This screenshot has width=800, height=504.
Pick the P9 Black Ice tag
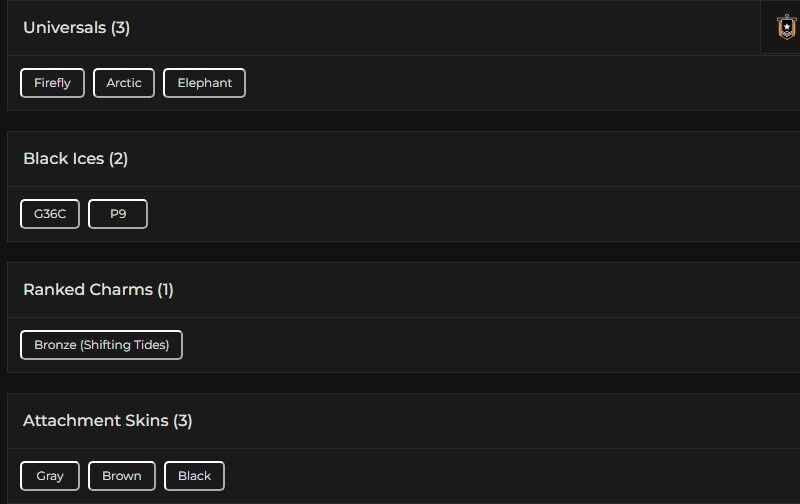pos(118,214)
